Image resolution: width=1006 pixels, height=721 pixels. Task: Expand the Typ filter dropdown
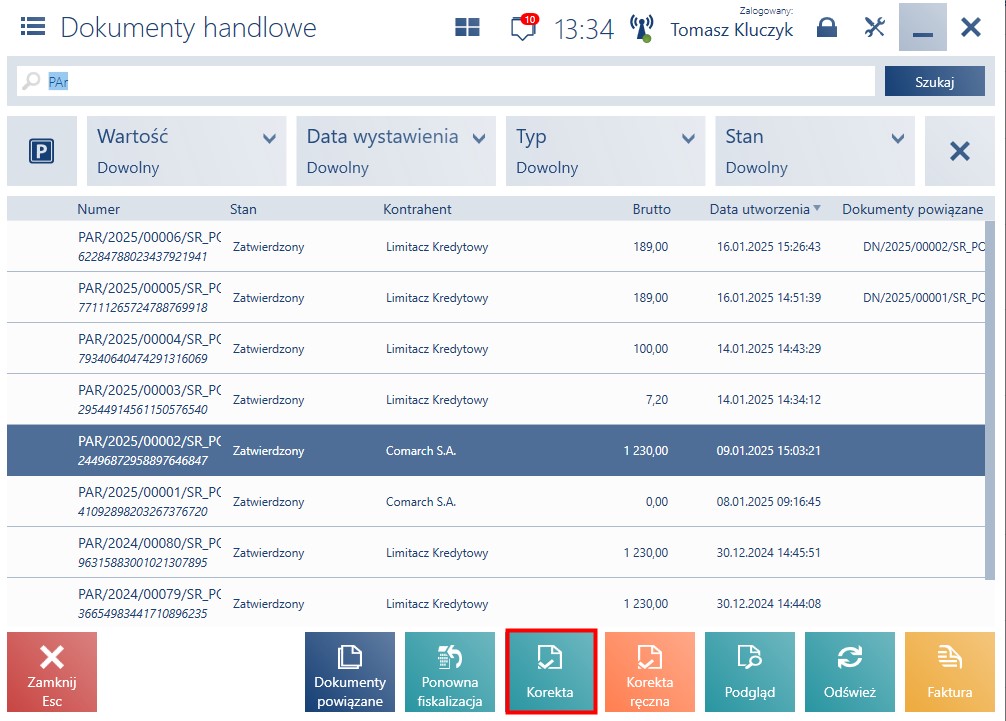(x=605, y=151)
